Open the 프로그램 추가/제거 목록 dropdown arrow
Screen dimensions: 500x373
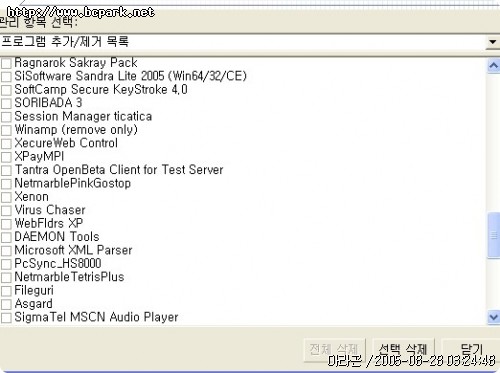click(x=492, y=42)
